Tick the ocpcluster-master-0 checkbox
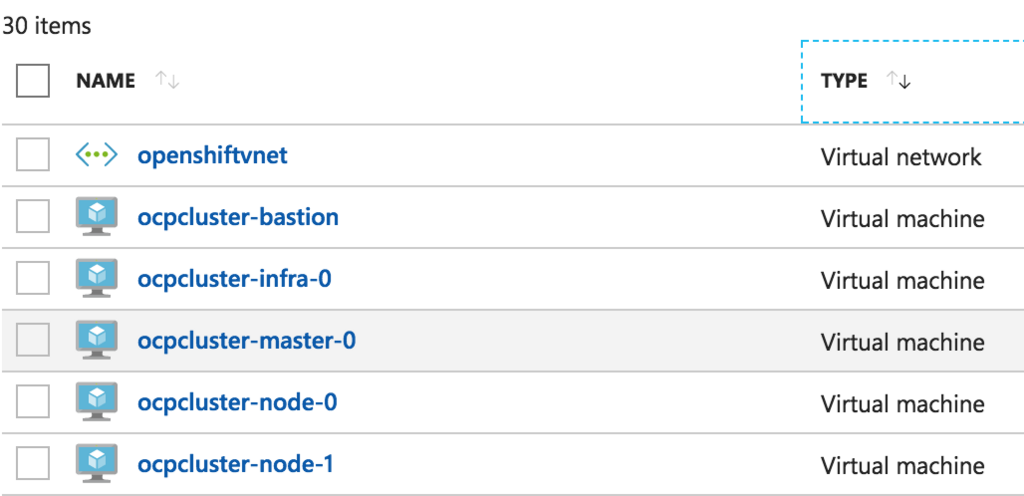1024x496 pixels. tap(33, 340)
